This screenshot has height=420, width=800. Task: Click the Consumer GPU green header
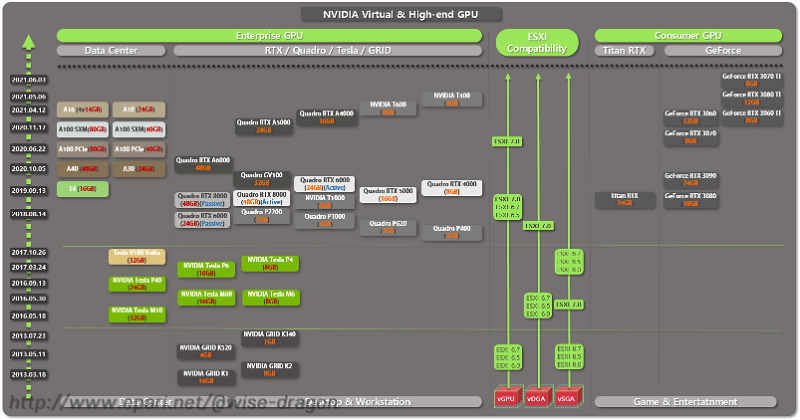coord(688,36)
